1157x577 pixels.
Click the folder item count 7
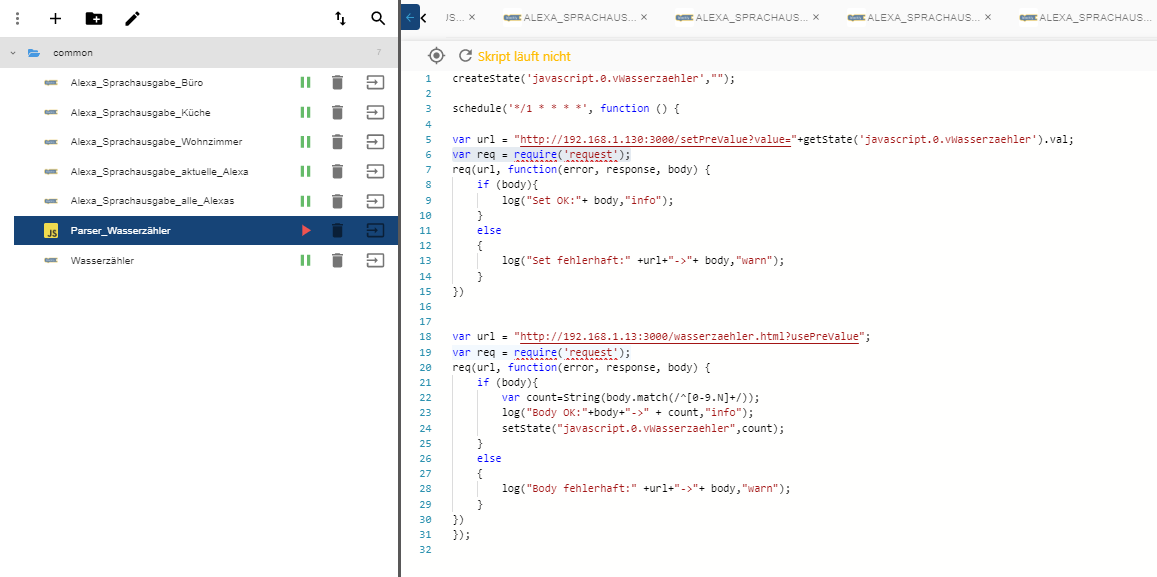pos(379,53)
